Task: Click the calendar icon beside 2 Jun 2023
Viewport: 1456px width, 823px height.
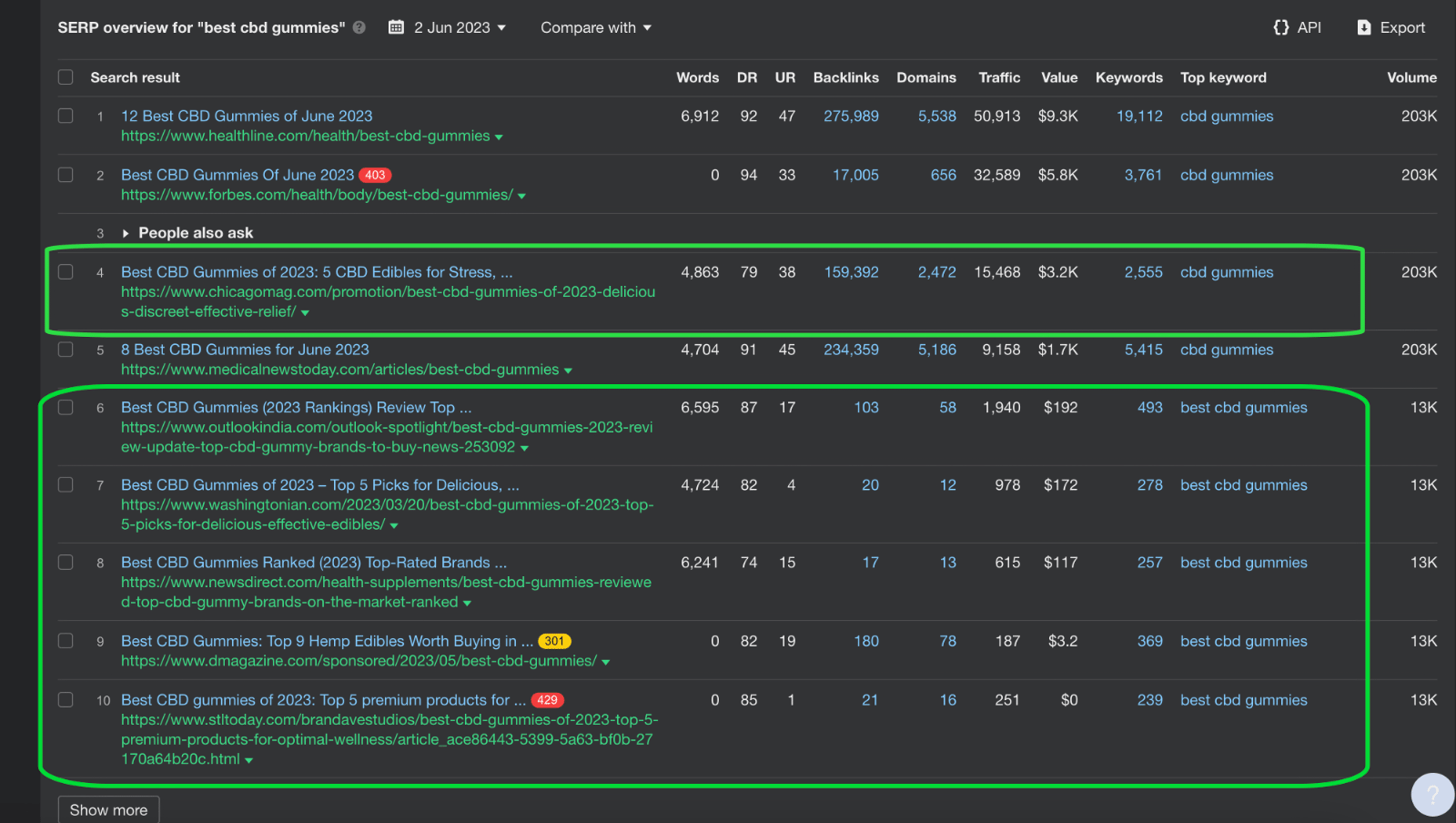Action: pyautogui.click(x=396, y=27)
